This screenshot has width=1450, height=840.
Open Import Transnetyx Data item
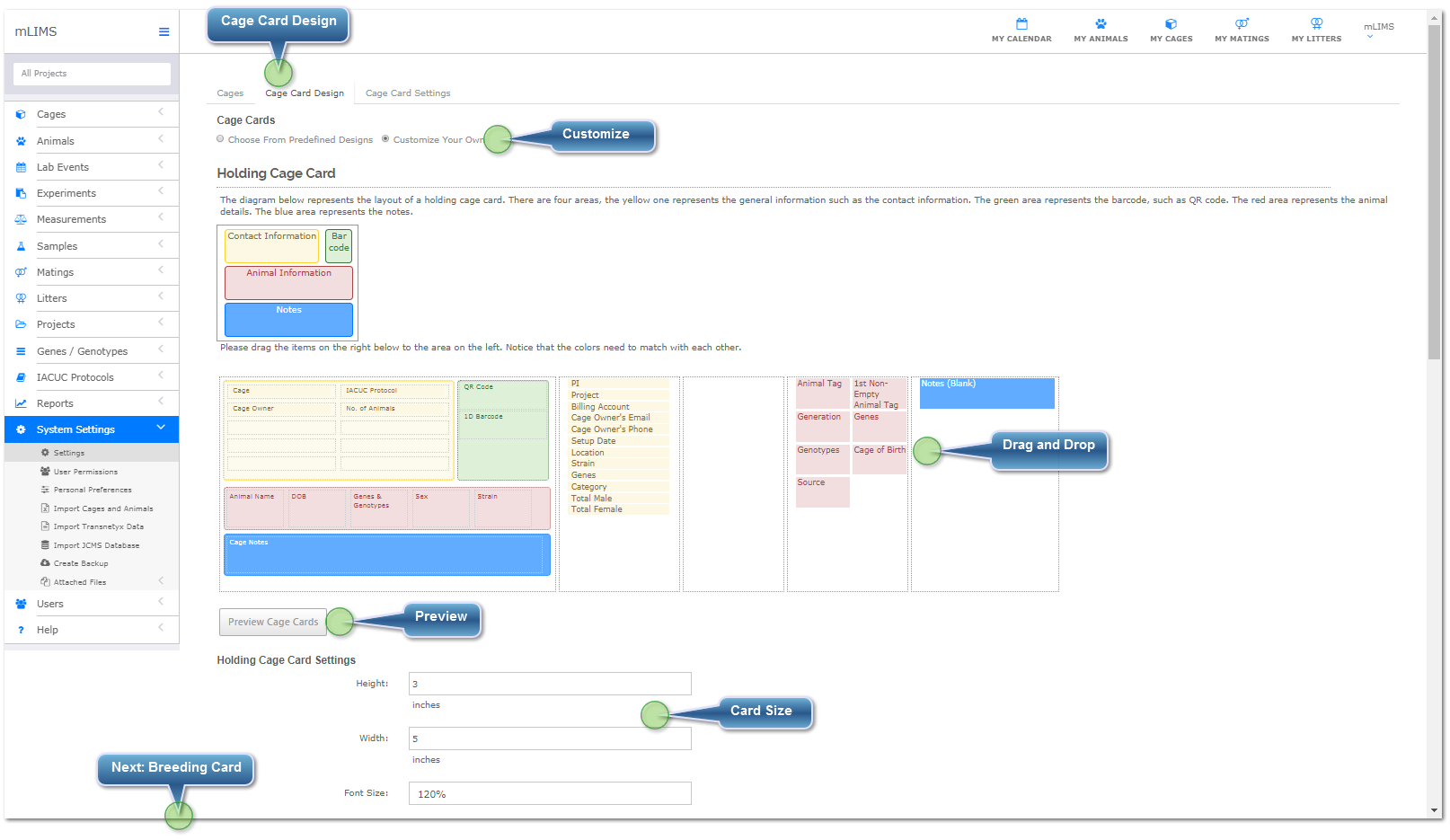click(99, 526)
